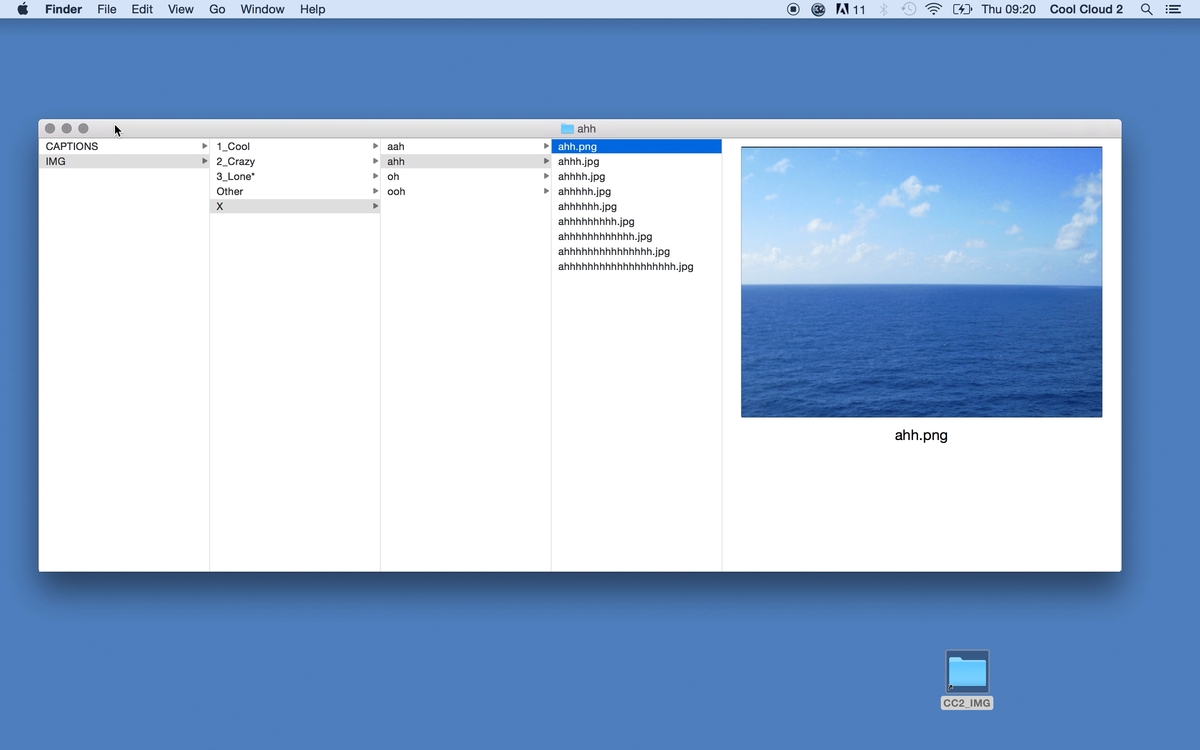Open Notification Center list icon
1200x750 pixels.
click(1174, 9)
